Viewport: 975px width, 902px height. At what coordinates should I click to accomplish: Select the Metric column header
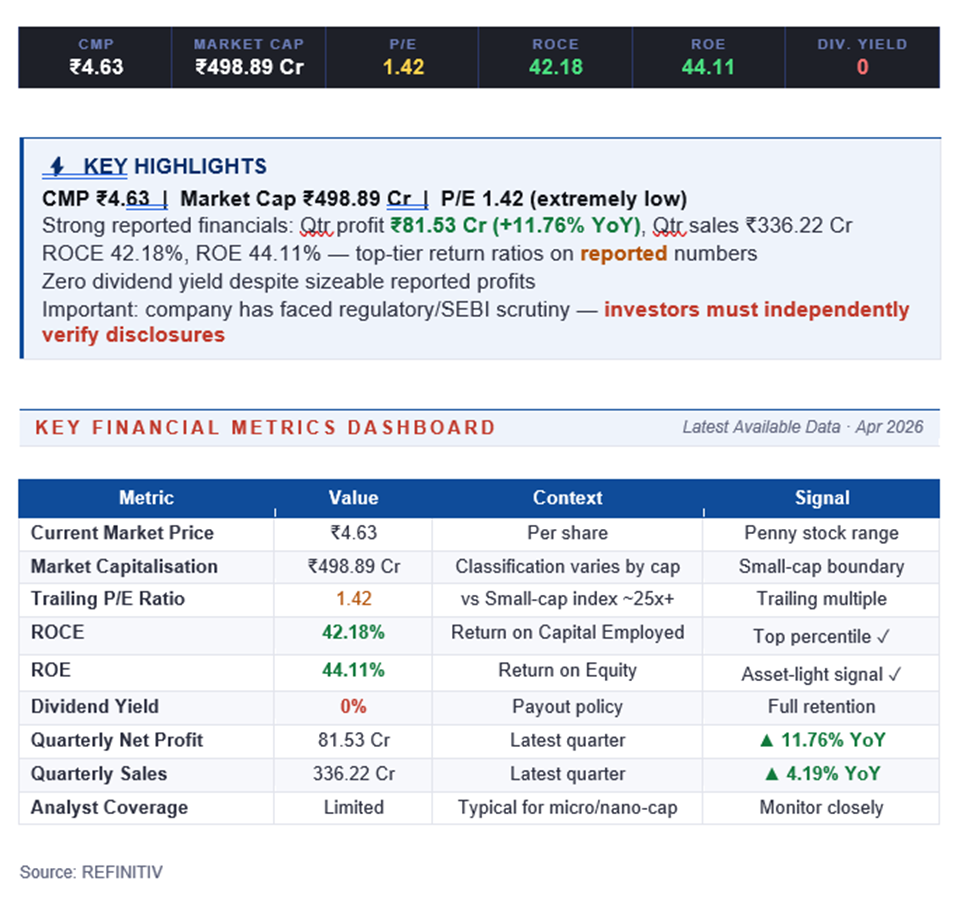coord(146,498)
